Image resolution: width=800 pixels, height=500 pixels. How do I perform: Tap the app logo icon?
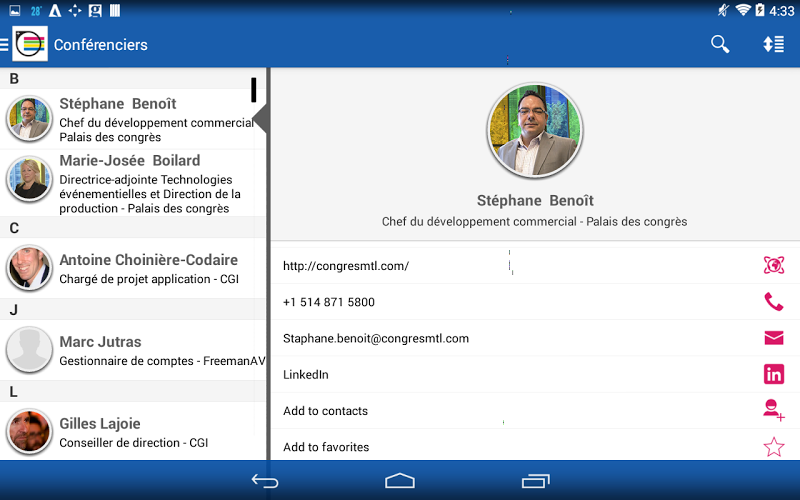30,44
